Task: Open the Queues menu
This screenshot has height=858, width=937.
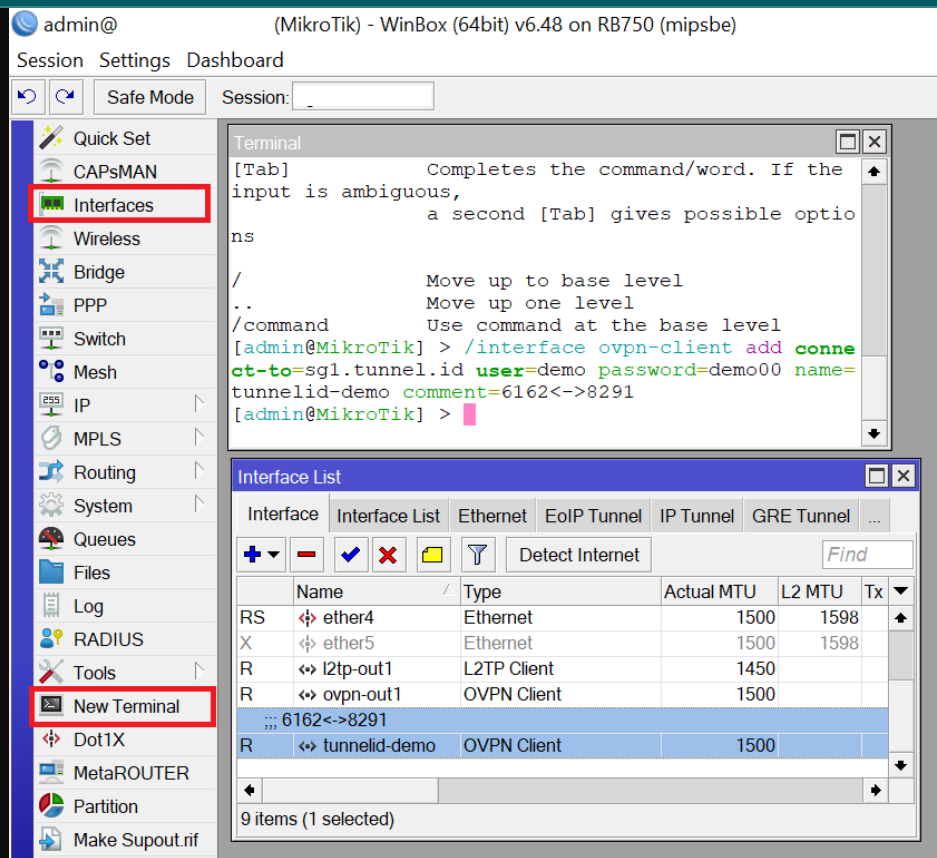Action: coord(125,539)
